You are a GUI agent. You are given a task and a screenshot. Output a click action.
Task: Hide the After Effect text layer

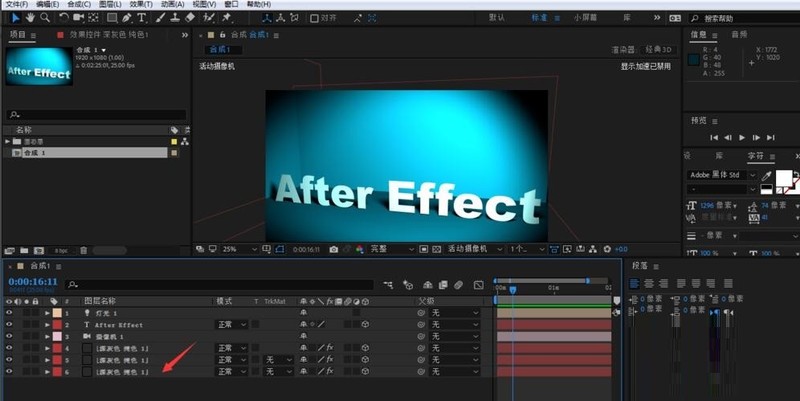coord(9,324)
